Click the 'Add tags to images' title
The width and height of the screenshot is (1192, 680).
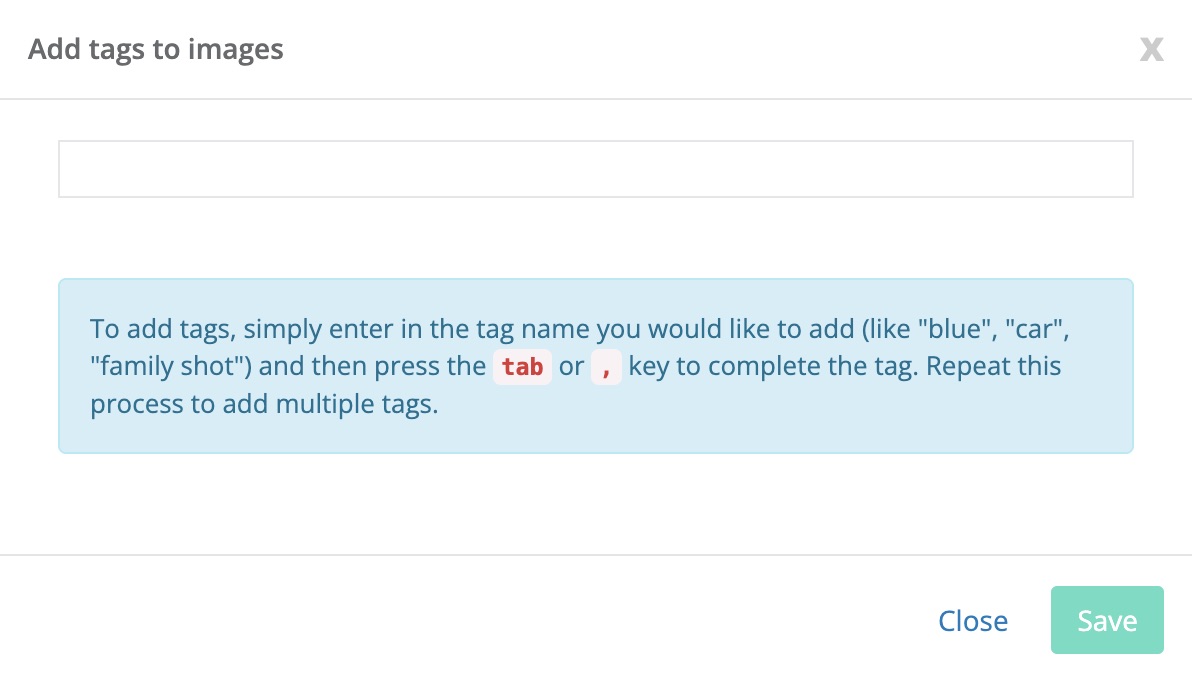pos(156,49)
